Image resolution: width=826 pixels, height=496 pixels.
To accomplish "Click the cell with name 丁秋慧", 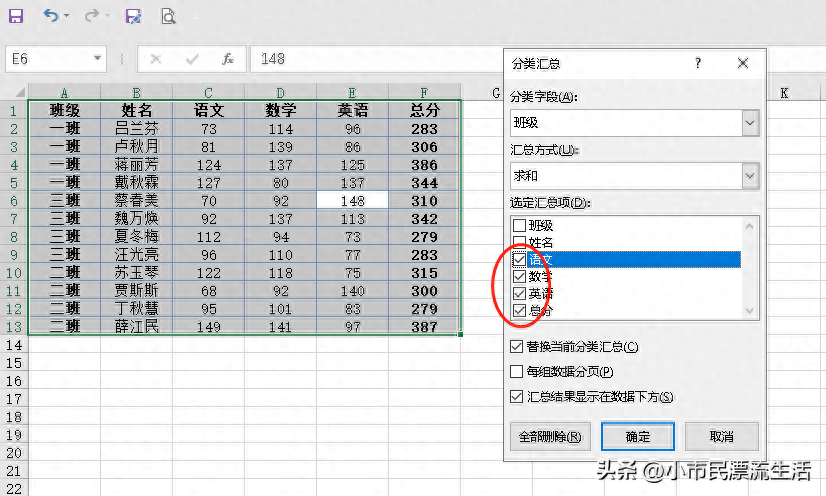I will 136,308.
